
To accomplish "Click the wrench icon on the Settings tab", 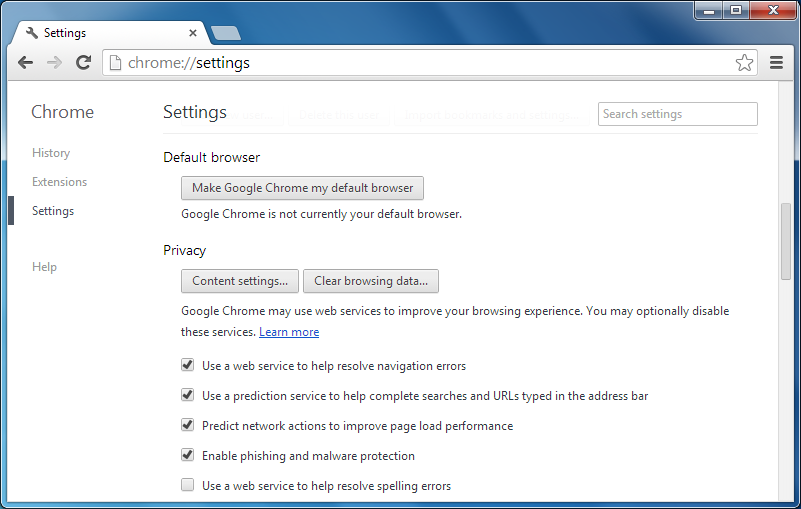I will (x=32, y=33).
